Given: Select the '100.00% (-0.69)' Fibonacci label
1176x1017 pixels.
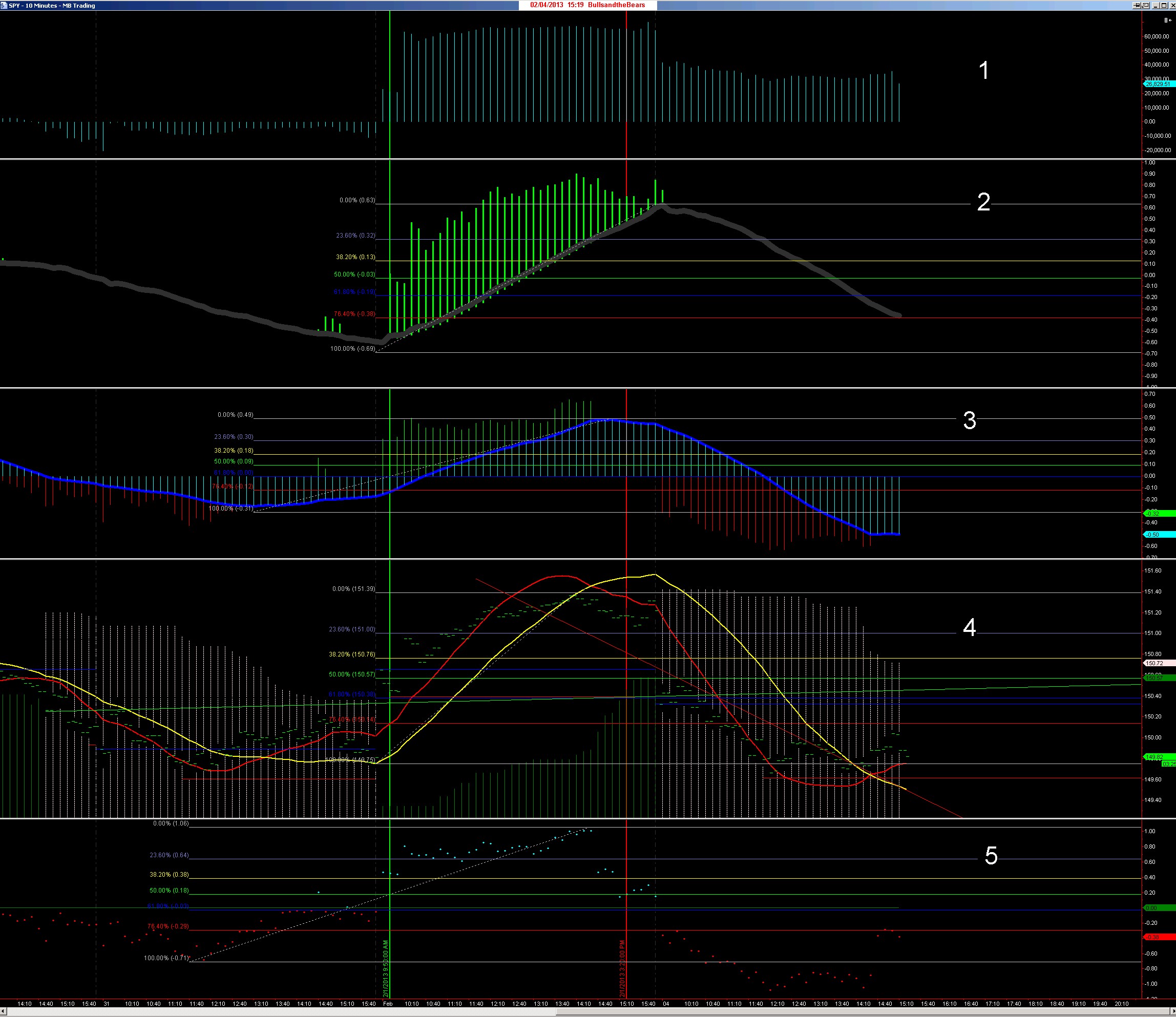Looking at the screenshot, I should [x=352, y=349].
